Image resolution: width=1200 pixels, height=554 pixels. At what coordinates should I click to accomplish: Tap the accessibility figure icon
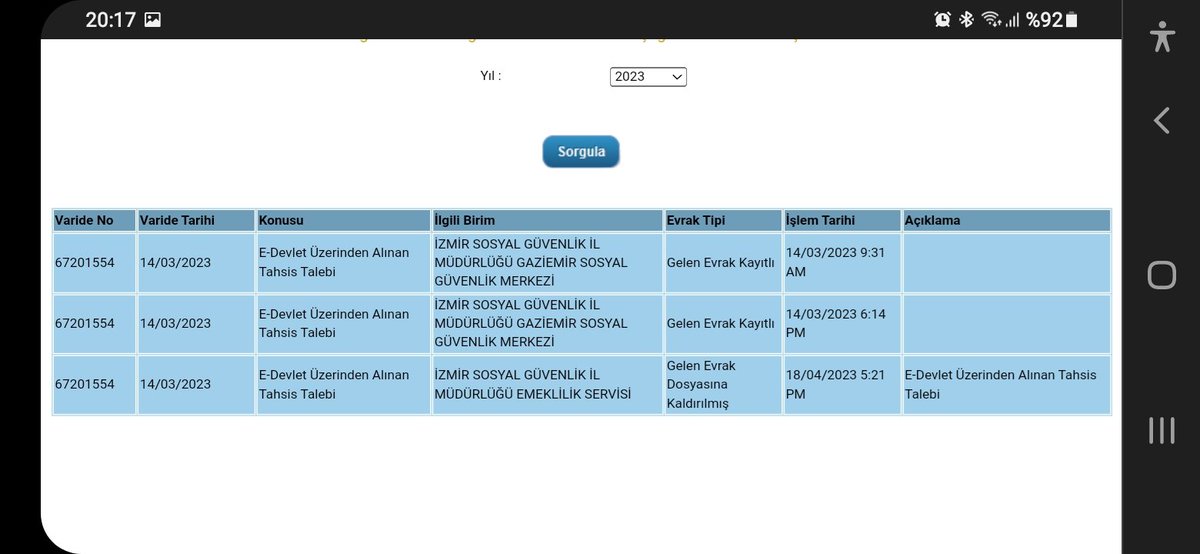(1161, 35)
